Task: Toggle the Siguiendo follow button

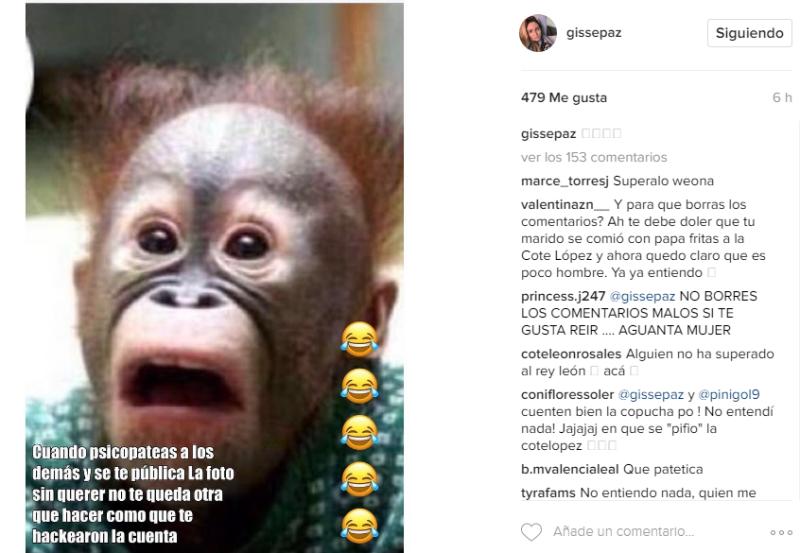Action: click(749, 33)
